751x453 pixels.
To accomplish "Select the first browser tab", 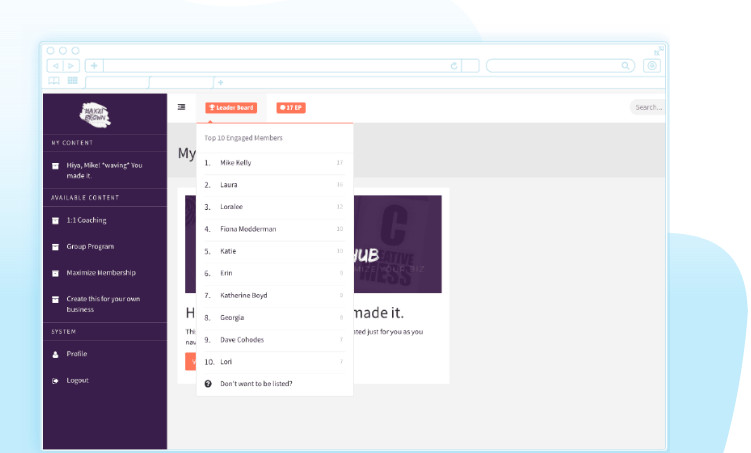I will click(x=117, y=82).
